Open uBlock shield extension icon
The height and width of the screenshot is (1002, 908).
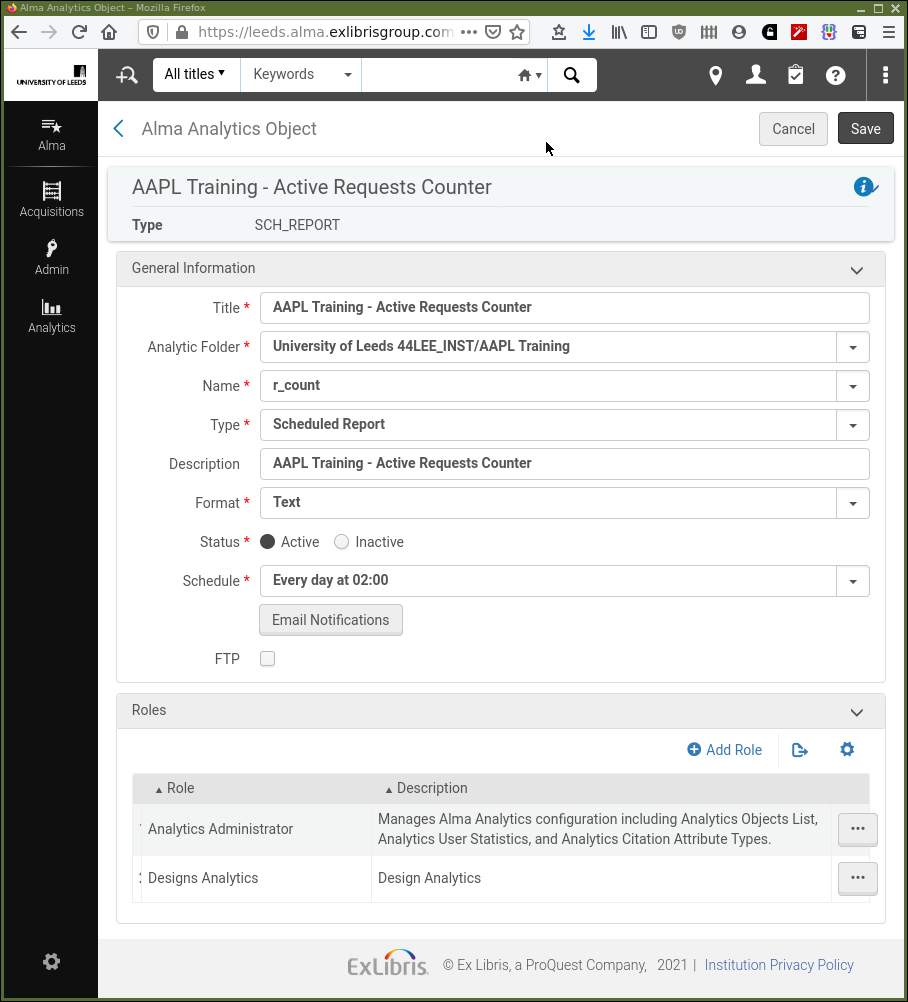(x=679, y=32)
